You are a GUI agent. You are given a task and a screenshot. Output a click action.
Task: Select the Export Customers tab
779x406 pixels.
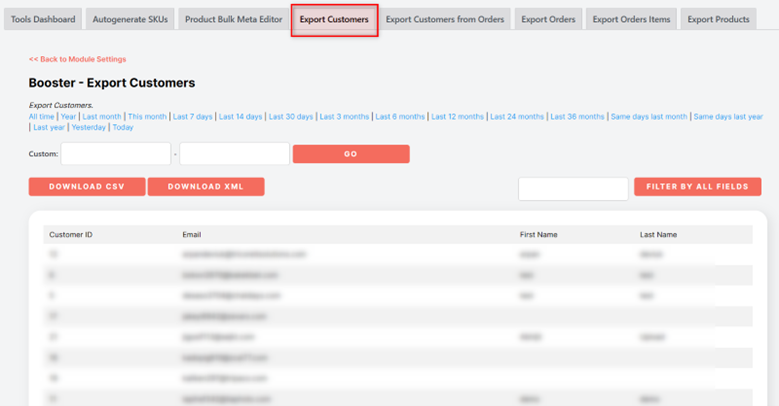334,19
